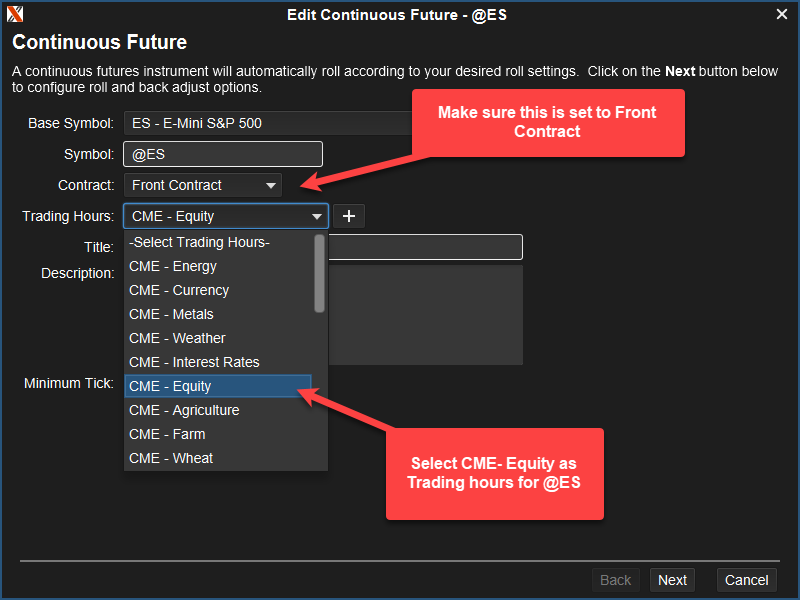Viewport: 800px width, 600px height.
Task: Click the Cancel button
Action: pos(746,580)
